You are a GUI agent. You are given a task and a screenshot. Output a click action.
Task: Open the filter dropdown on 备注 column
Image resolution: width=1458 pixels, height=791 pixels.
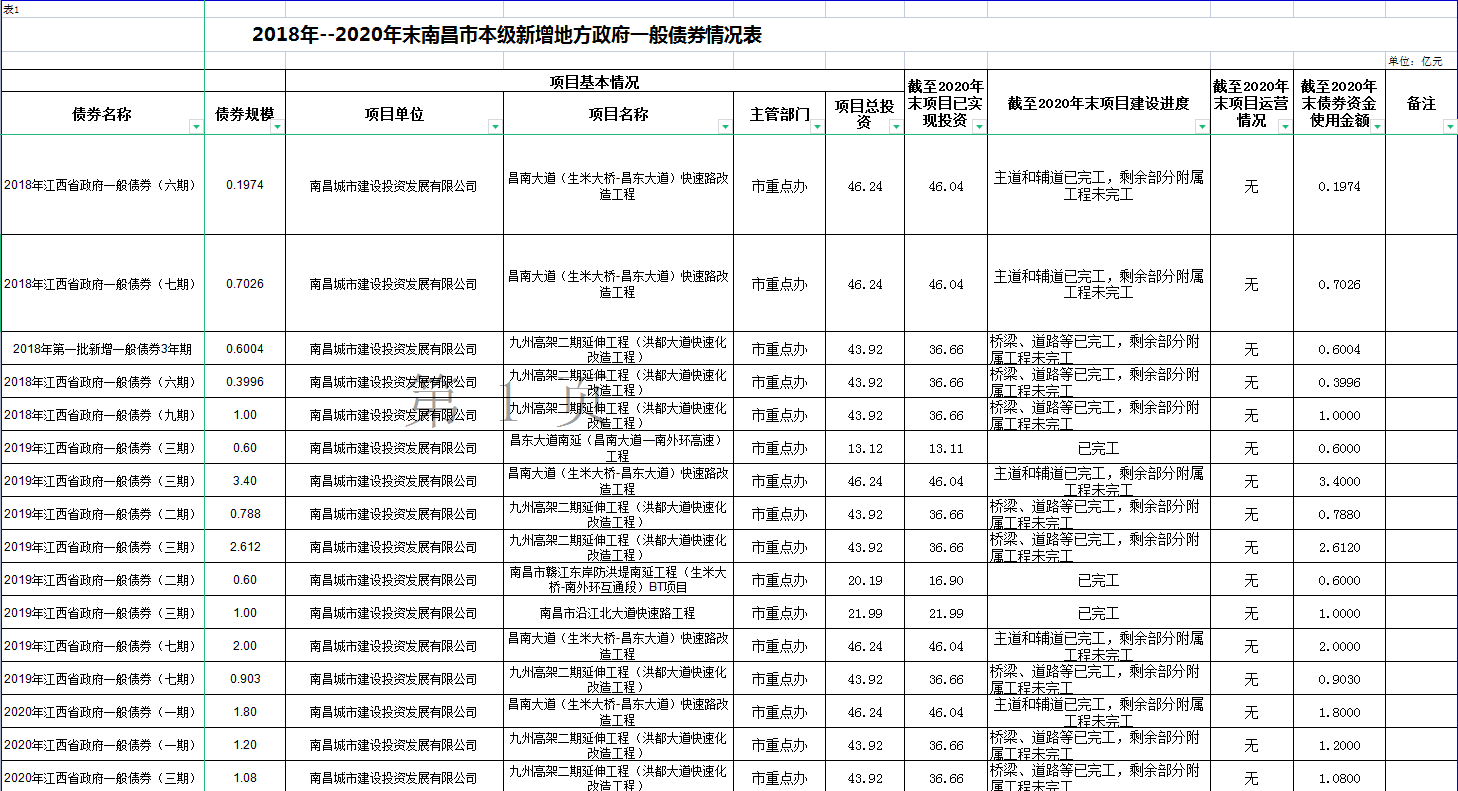(1448, 128)
